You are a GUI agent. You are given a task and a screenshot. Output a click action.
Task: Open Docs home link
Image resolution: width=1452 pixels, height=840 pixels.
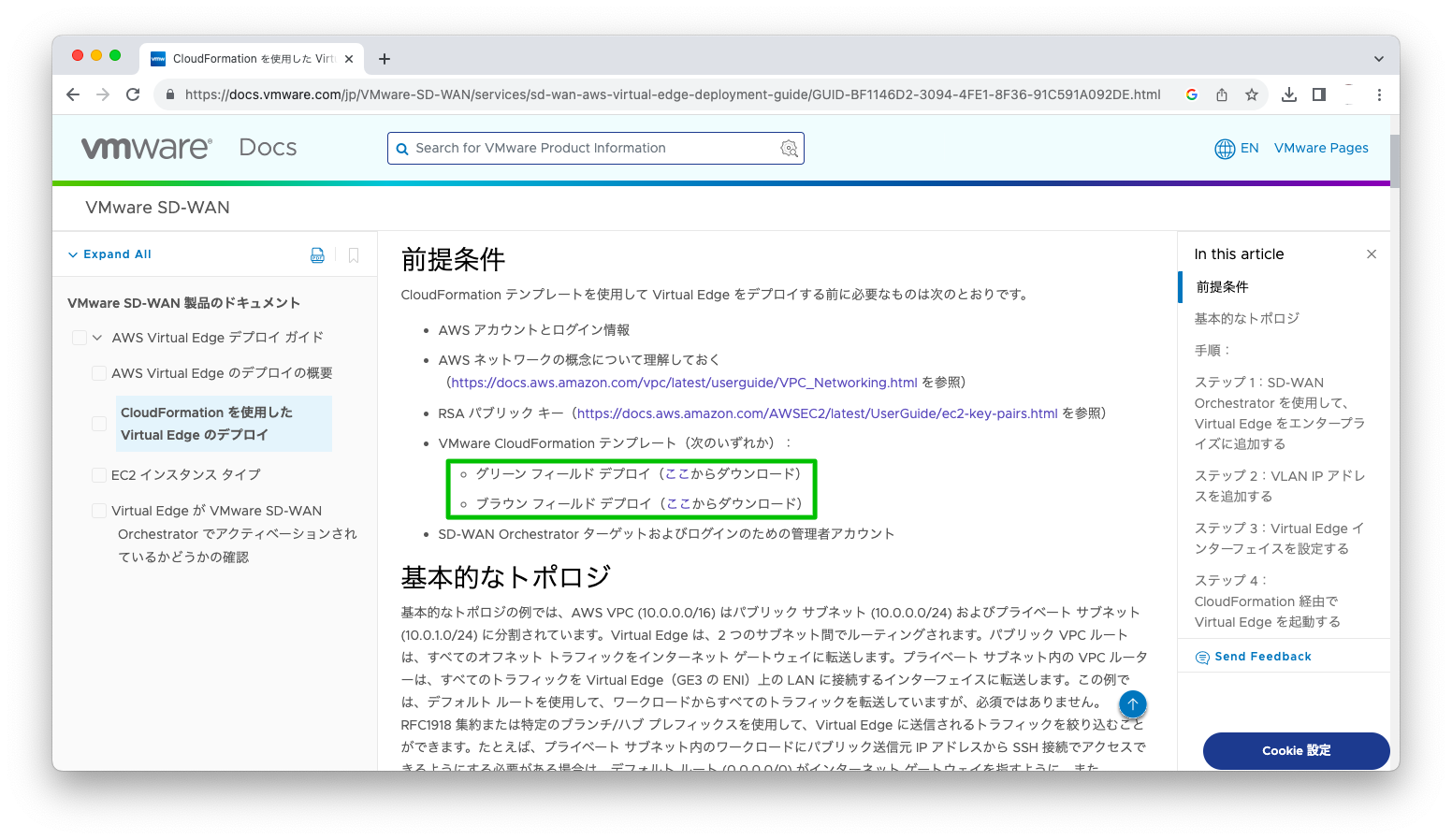pos(268,148)
